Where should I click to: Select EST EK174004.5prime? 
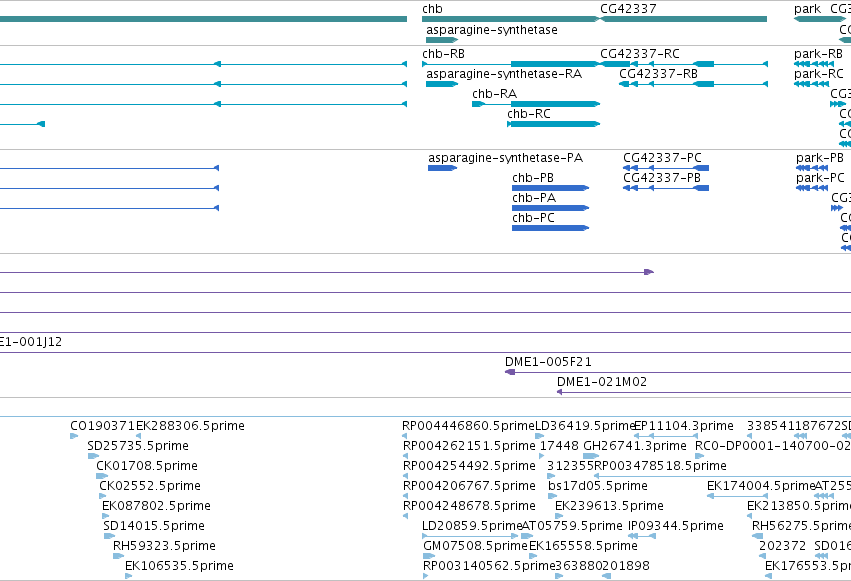pos(738,496)
